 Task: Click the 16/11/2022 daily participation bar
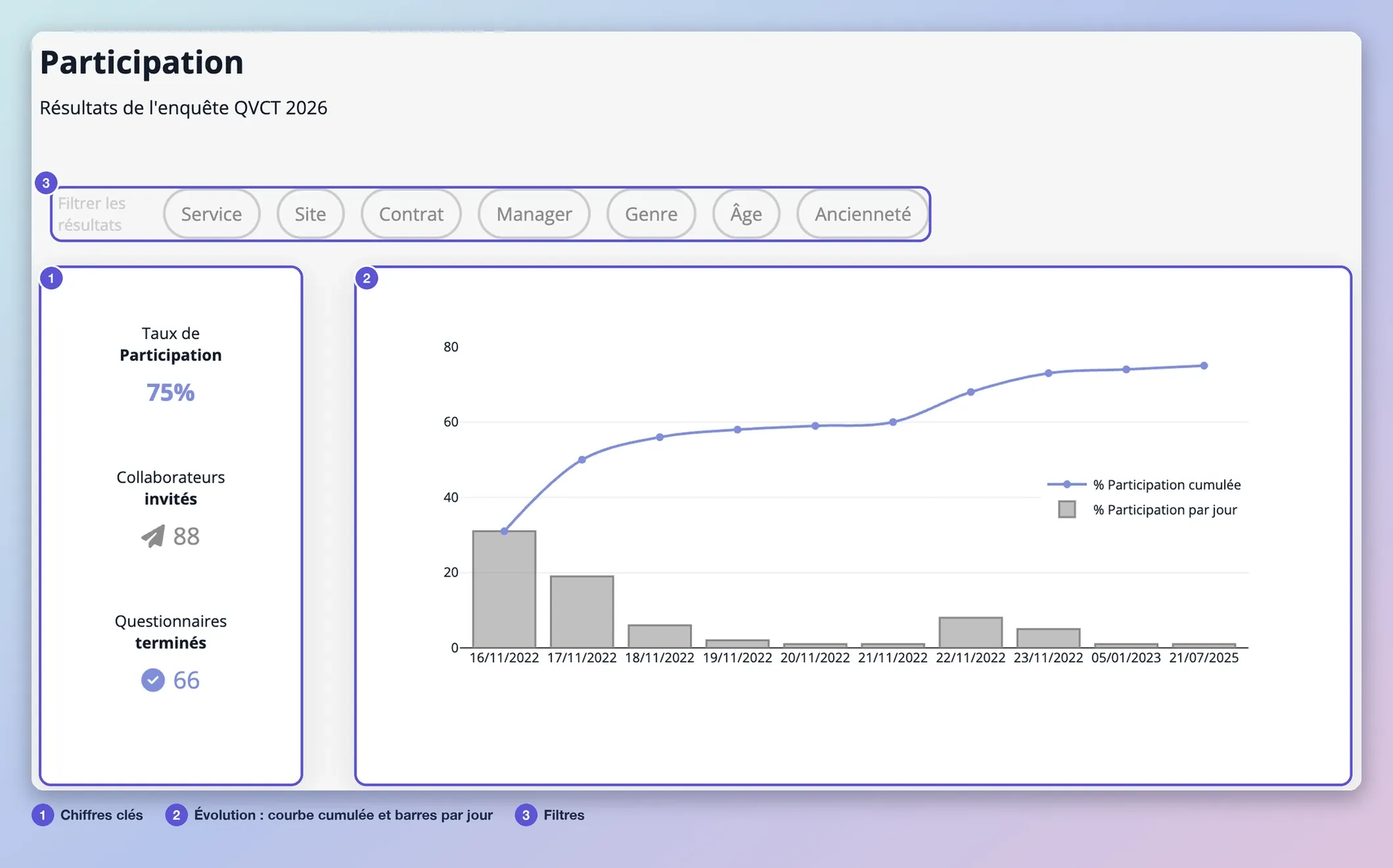coord(504,589)
